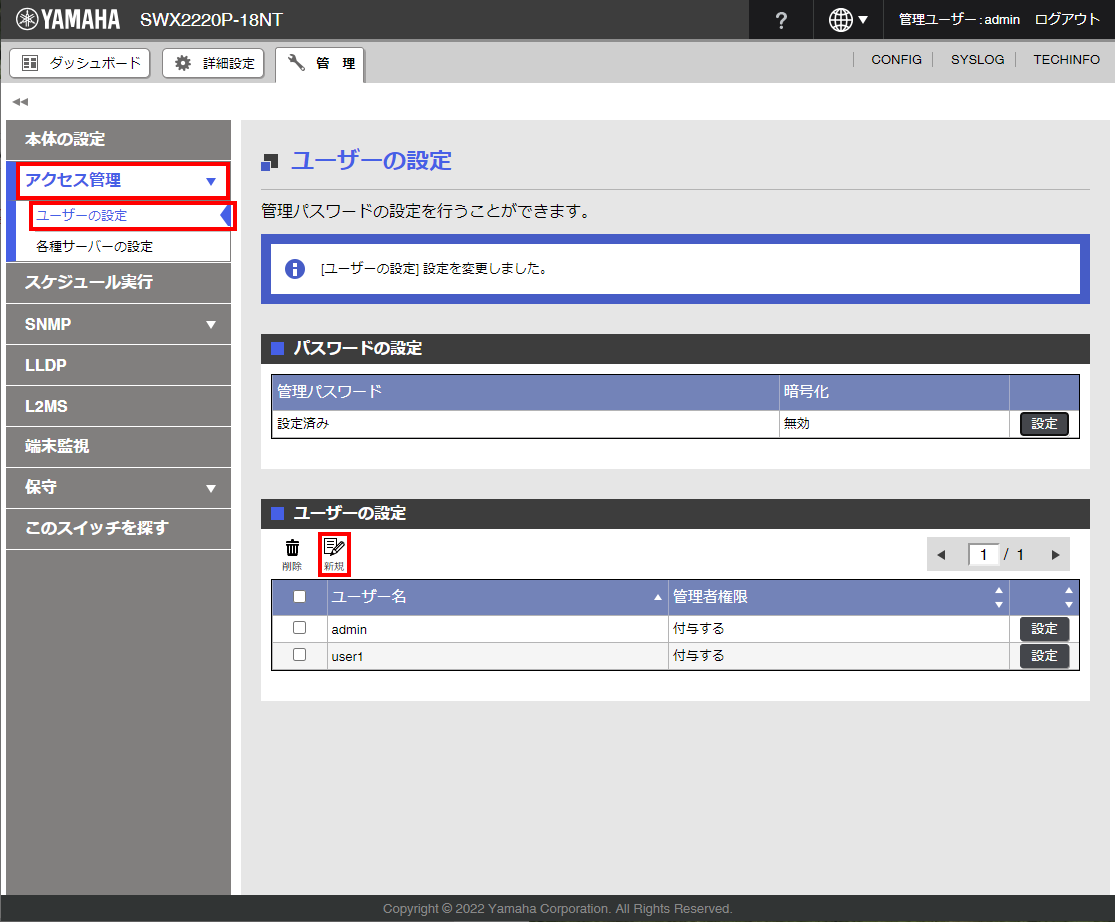The width and height of the screenshot is (1115, 922).
Task: Switch to the ダッシュボード tab
Action: coord(81,63)
